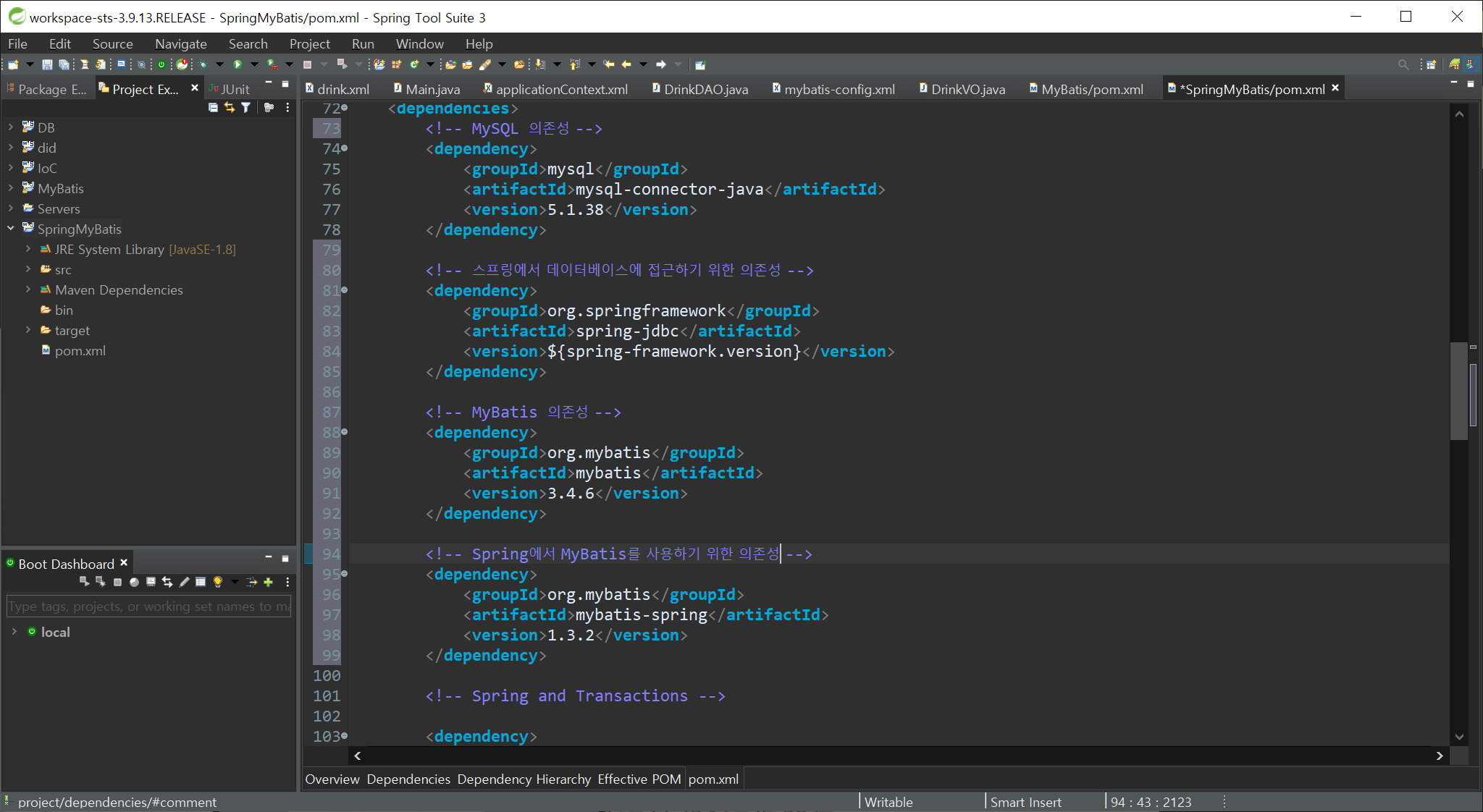1483x812 pixels.
Task: Toggle Link with Editor in Project Explorer
Action: pyautogui.click(x=230, y=107)
